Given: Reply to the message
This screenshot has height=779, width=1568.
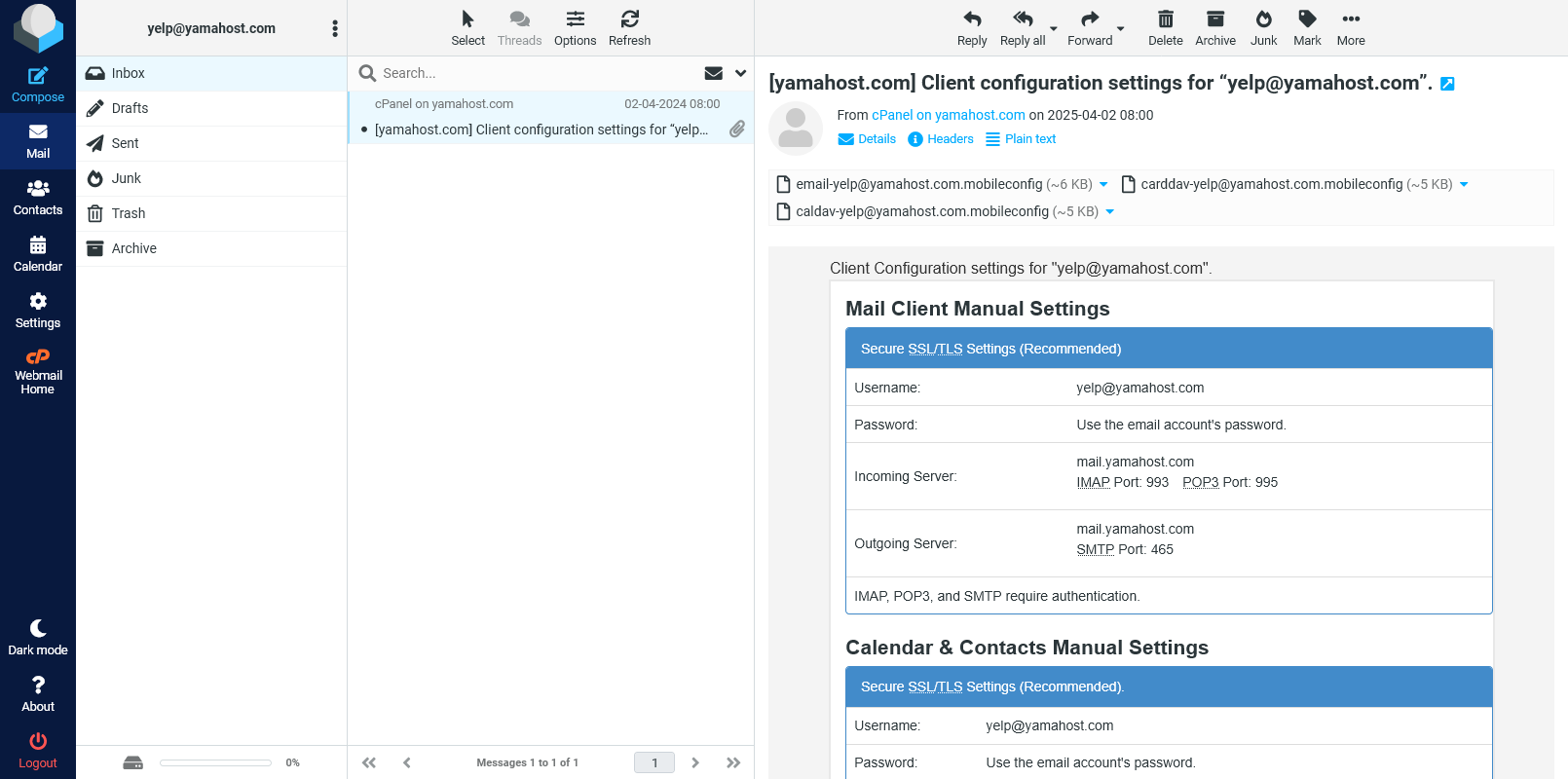Looking at the screenshot, I should 972,28.
